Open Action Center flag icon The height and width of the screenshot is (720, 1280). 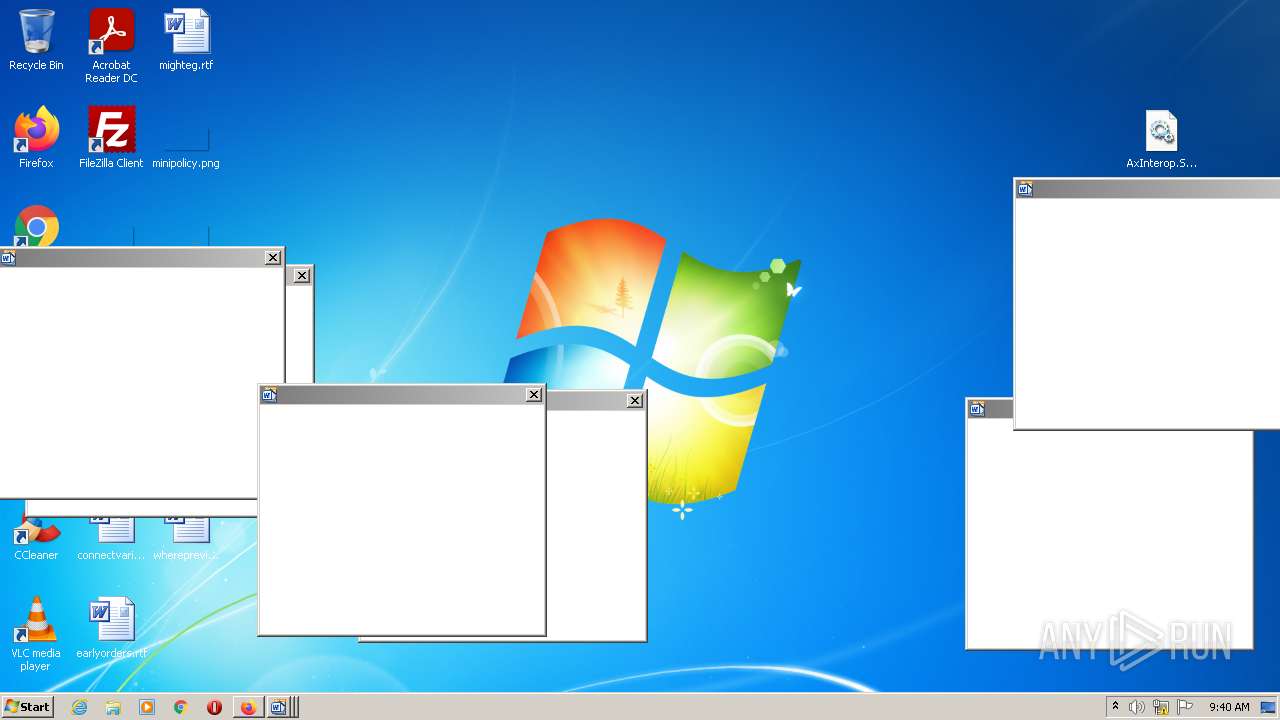(x=1185, y=707)
